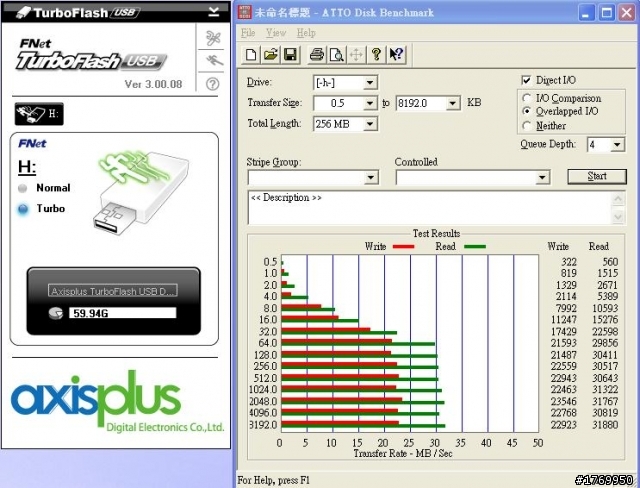
Task: Save the benchmark results with floppy icon
Action: (290, 55)
